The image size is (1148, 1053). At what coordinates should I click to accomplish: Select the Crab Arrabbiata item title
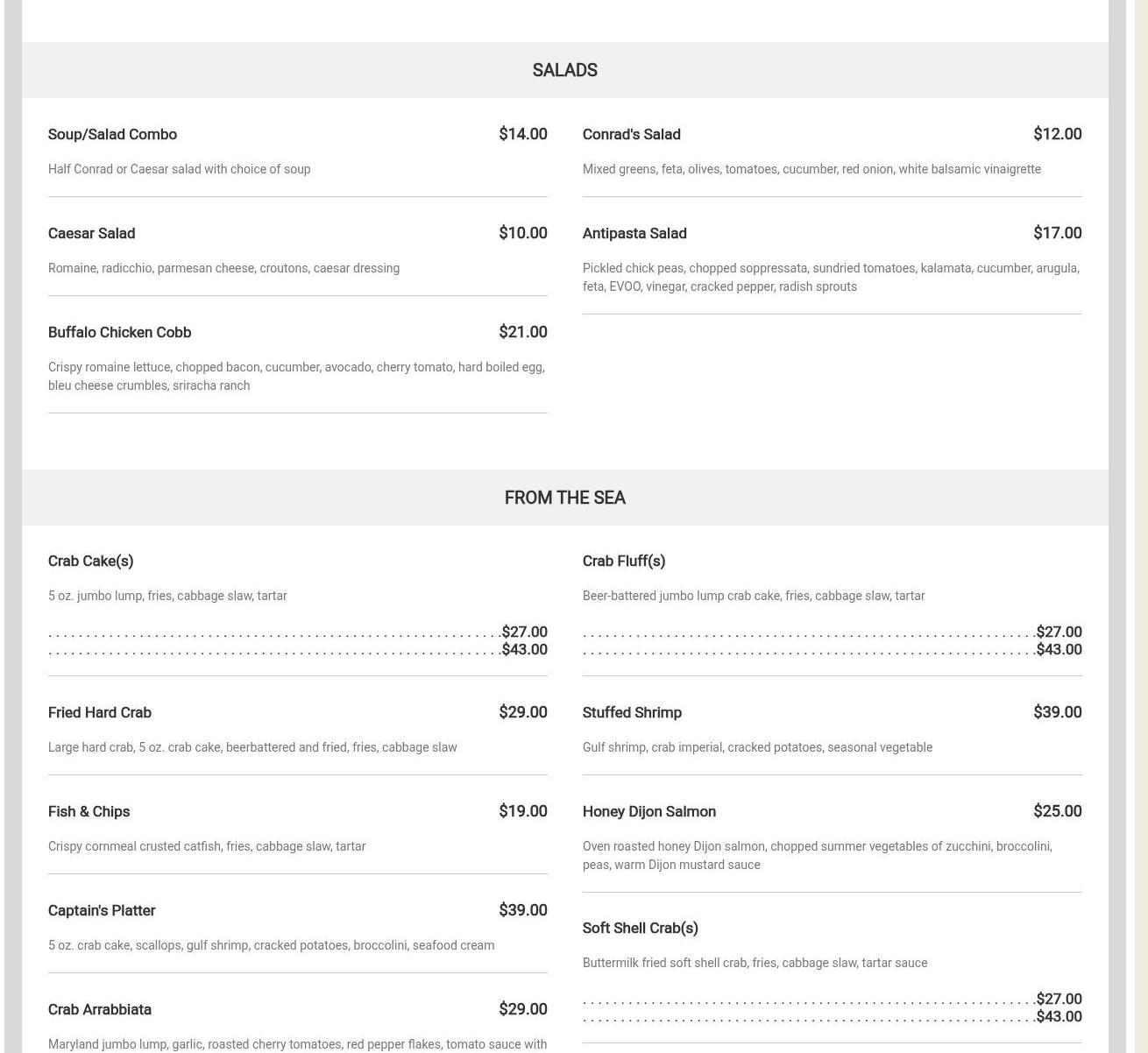(x=99, y=1009)
